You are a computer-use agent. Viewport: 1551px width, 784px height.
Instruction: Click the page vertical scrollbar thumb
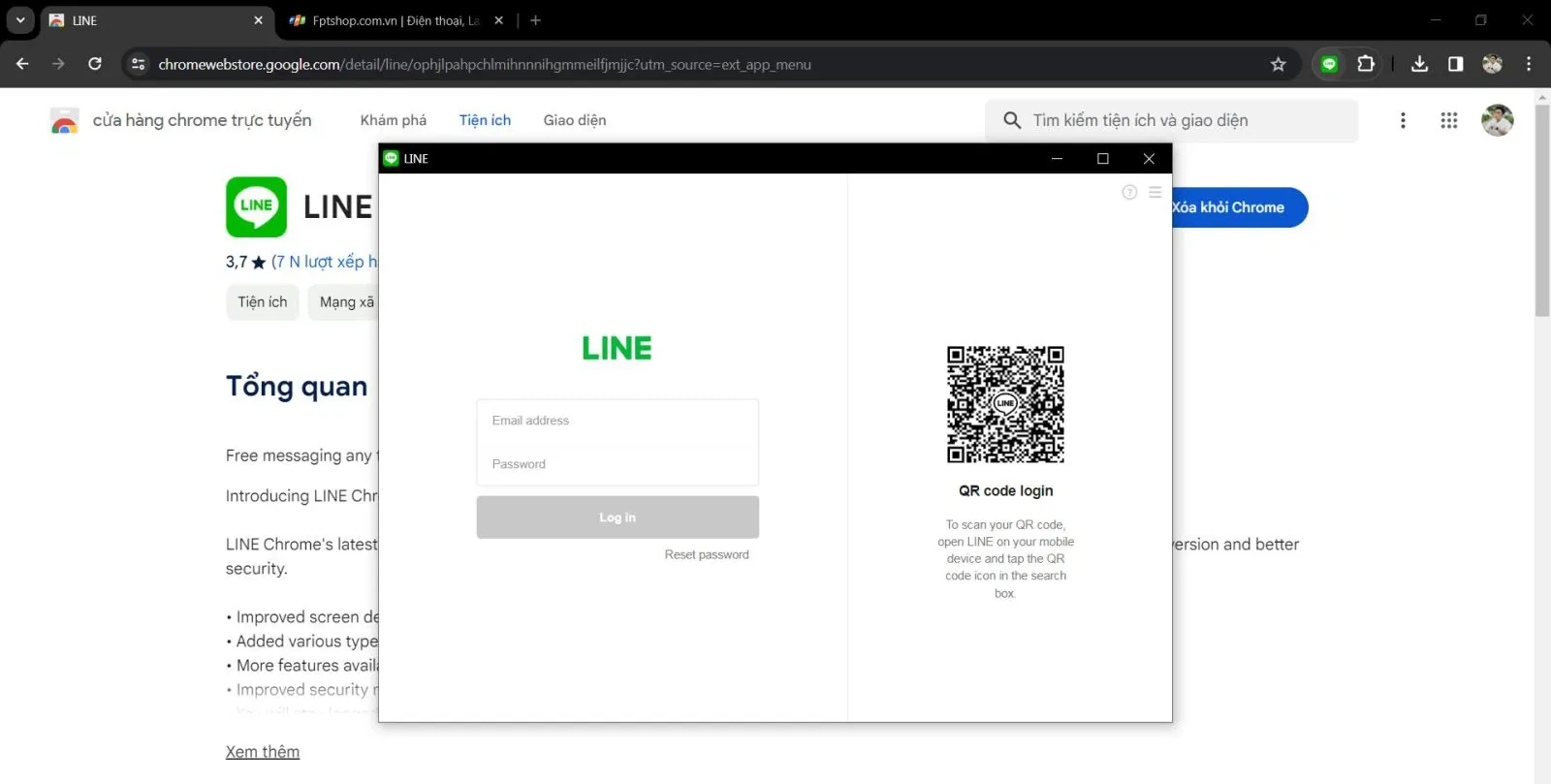click(x=1542, y=208)
